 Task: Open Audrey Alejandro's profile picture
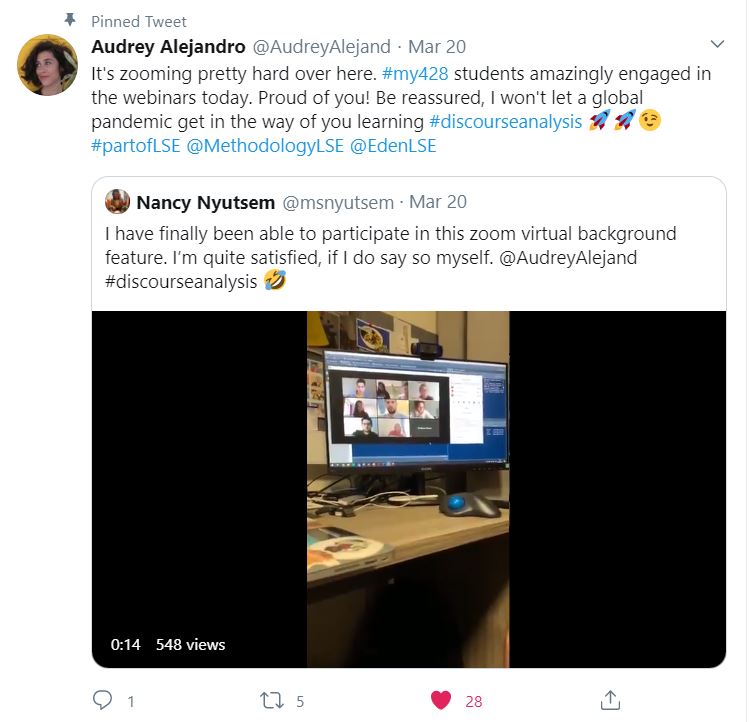click(x=47, y=65)
